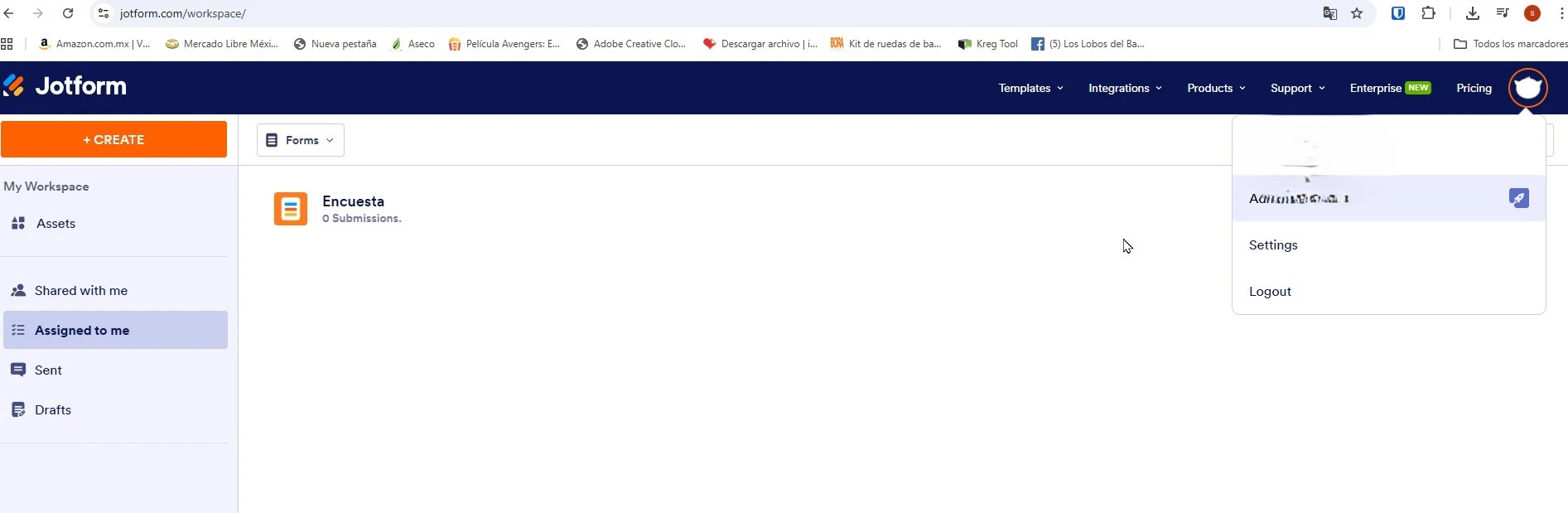The image size is (1568, 513).
Task: Select Shared with me folder
Action: [115, 290]
